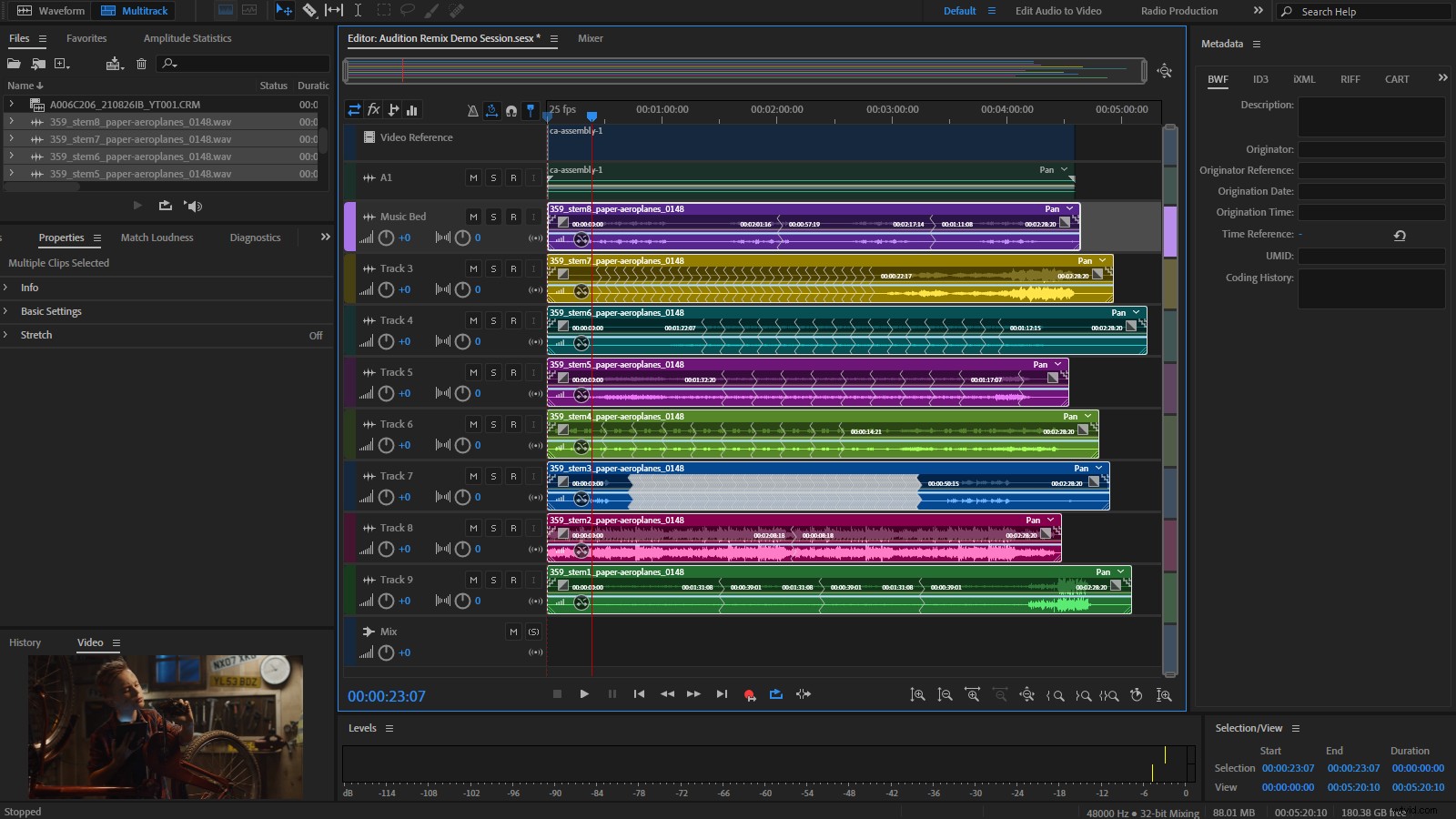Select the Razor tool
This screenshot has width=1456, height=819.
308,10
